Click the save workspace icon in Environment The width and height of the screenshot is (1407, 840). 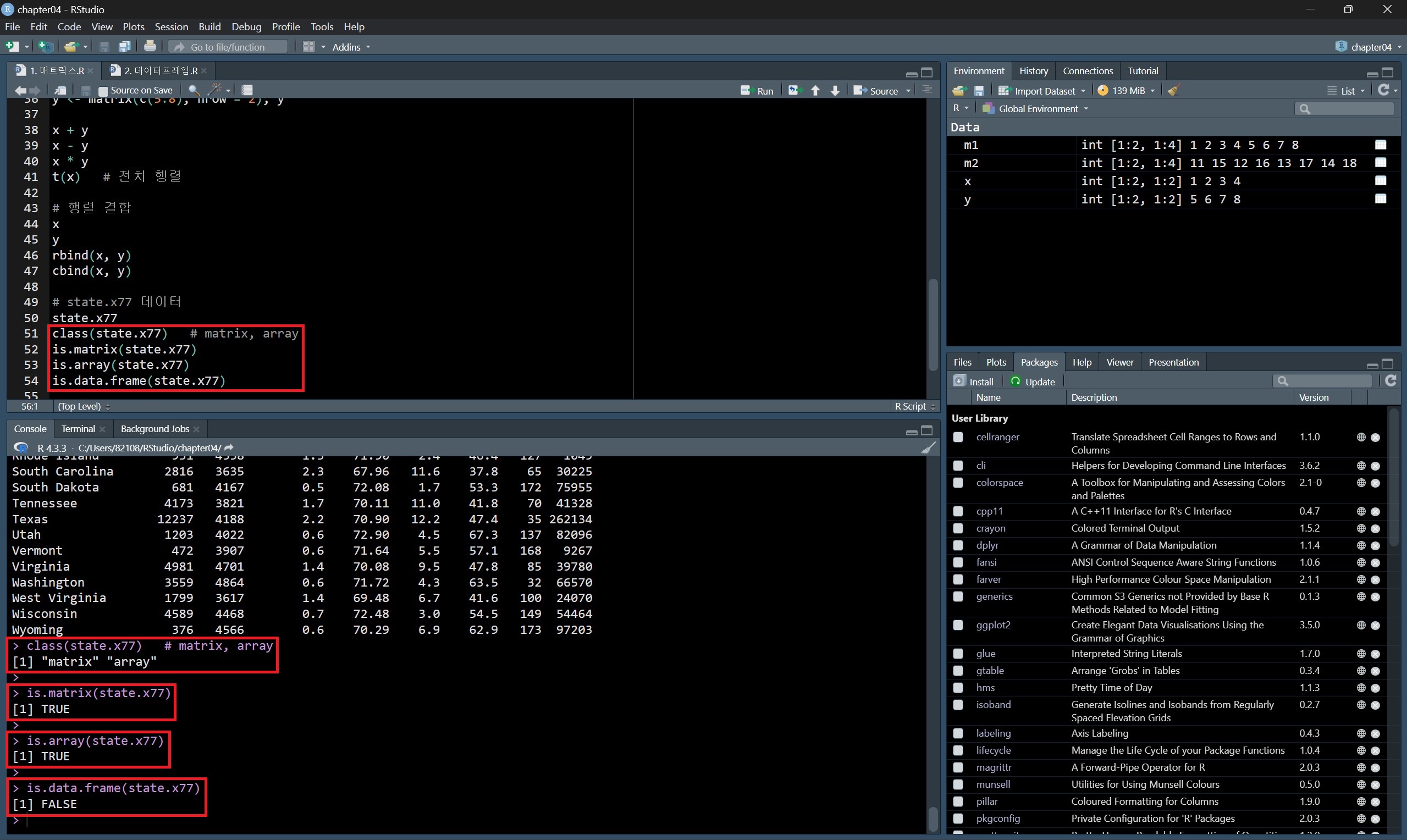click(979, 91)
